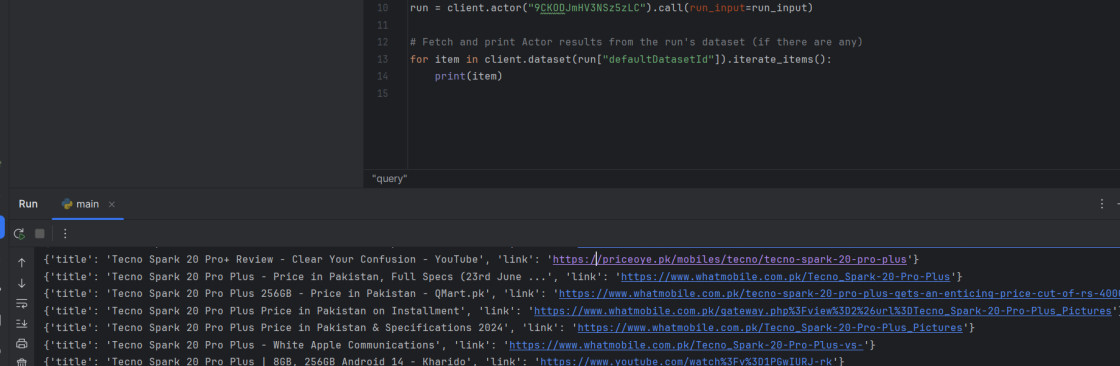Toggle soft-wrap in the console output

tap(21, 303)
